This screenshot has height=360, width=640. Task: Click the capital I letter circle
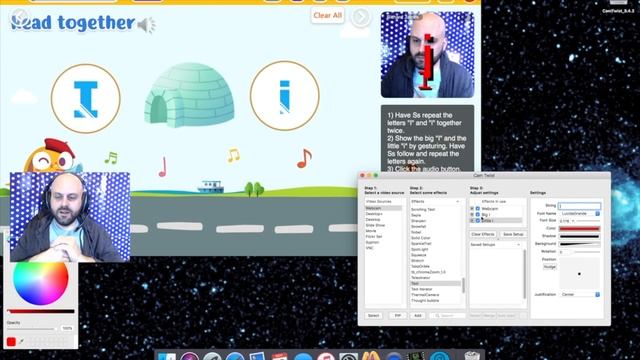(86, 99)
